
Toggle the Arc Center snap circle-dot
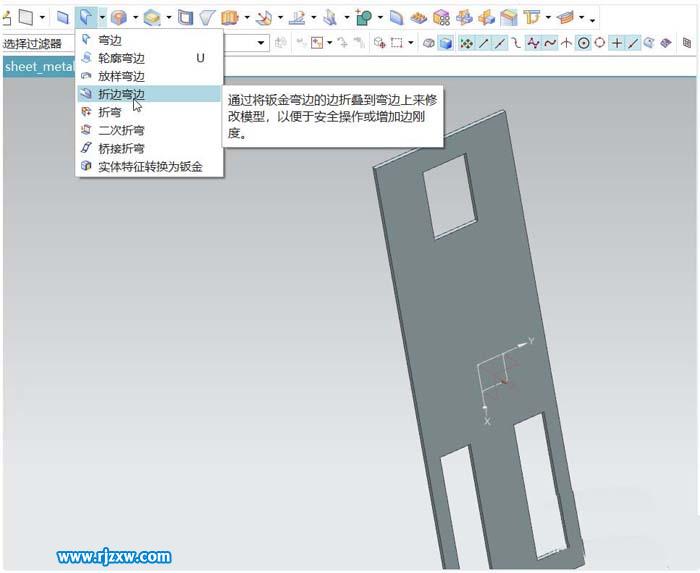coord(583,43)
